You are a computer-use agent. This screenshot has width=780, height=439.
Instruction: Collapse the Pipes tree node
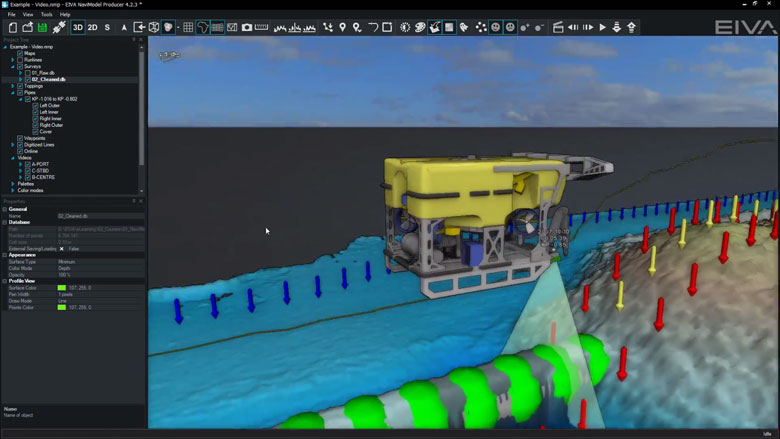[x=13, y=92]
